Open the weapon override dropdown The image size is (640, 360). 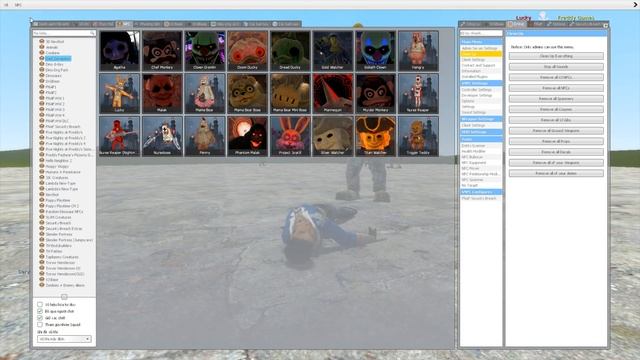[64, 339]
